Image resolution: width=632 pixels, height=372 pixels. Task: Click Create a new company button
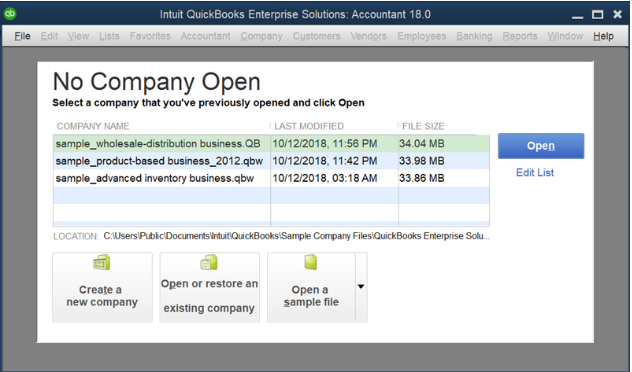pos(102,287)
